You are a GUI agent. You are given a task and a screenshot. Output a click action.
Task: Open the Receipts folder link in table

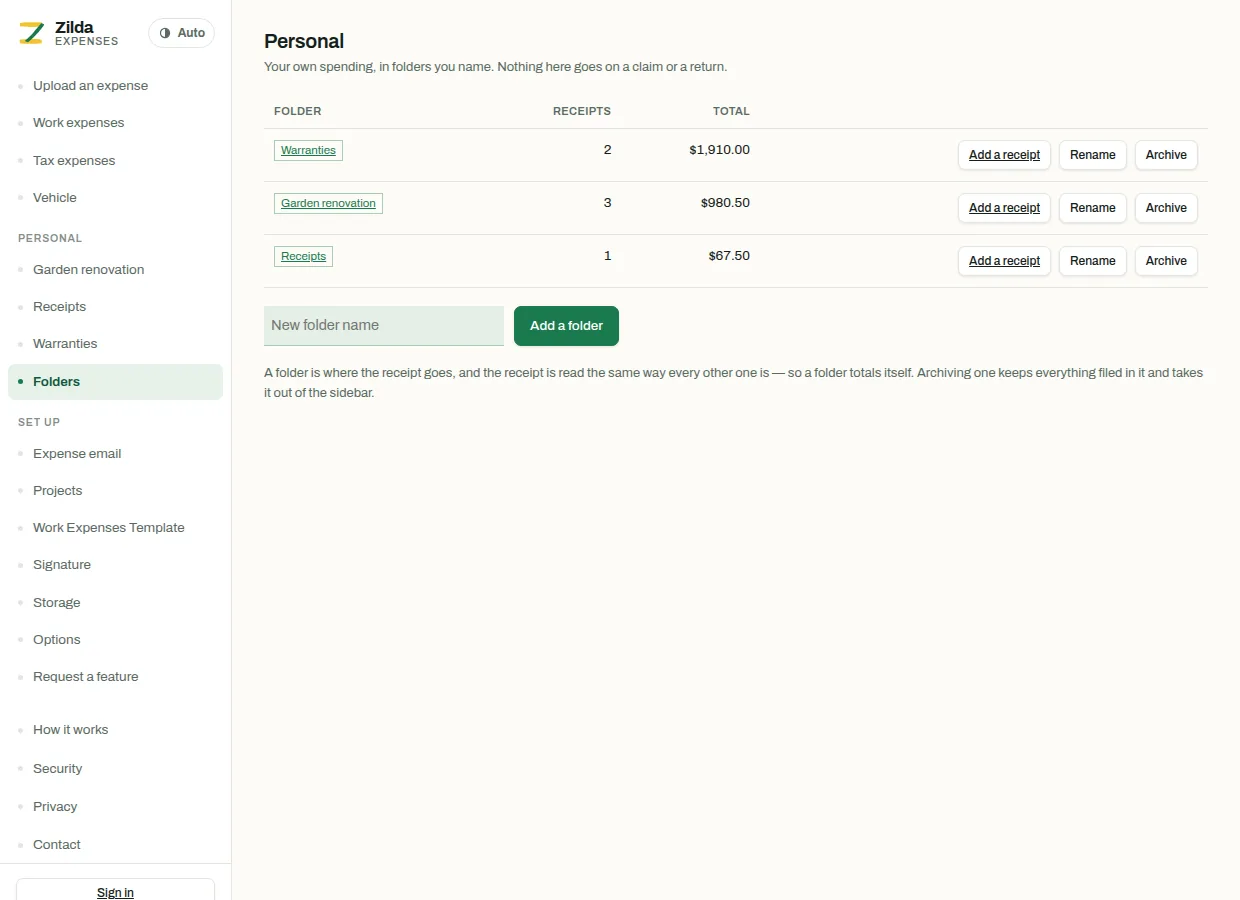(303, 256)
